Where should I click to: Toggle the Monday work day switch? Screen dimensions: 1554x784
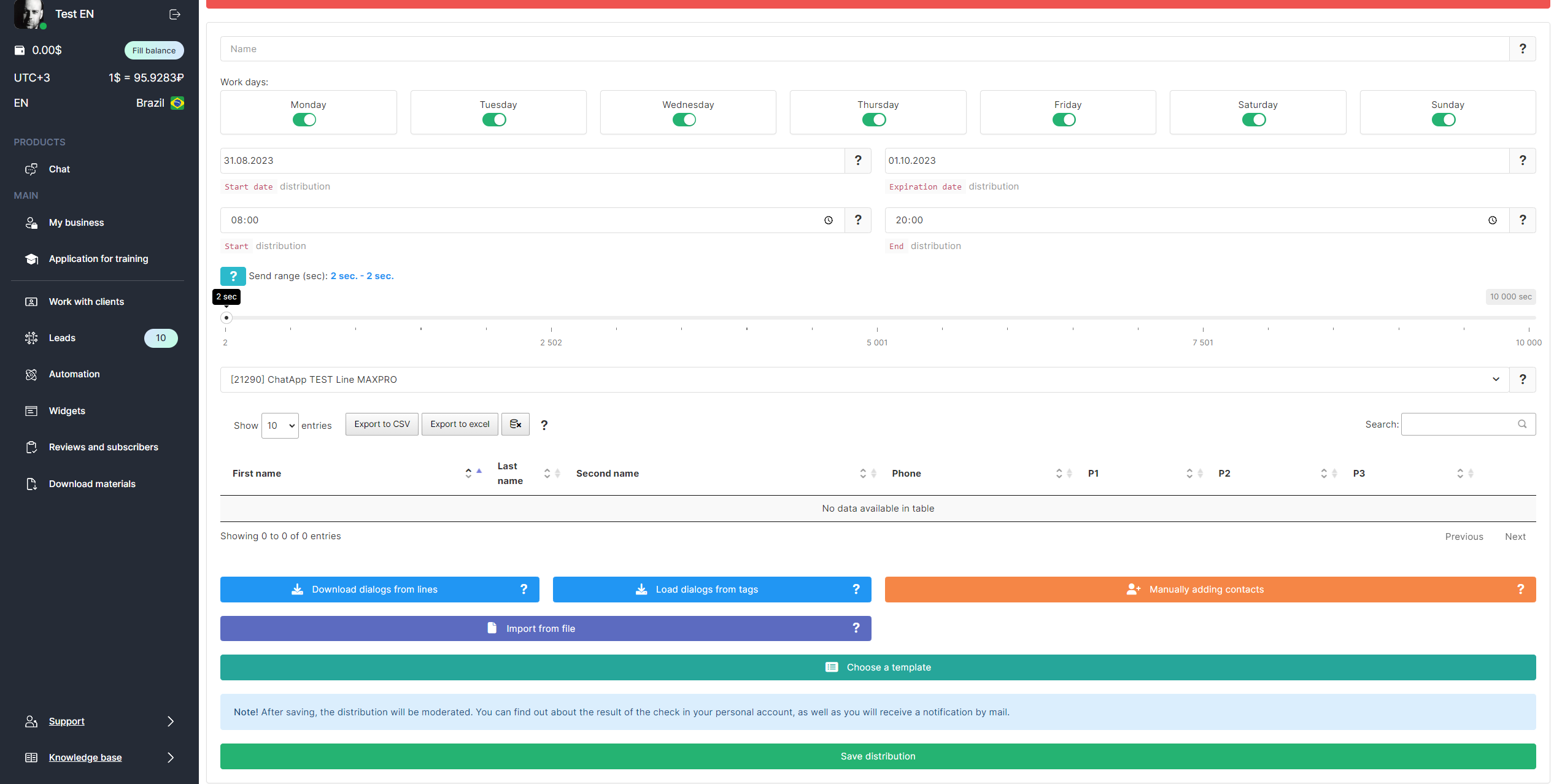click(304, 120)
